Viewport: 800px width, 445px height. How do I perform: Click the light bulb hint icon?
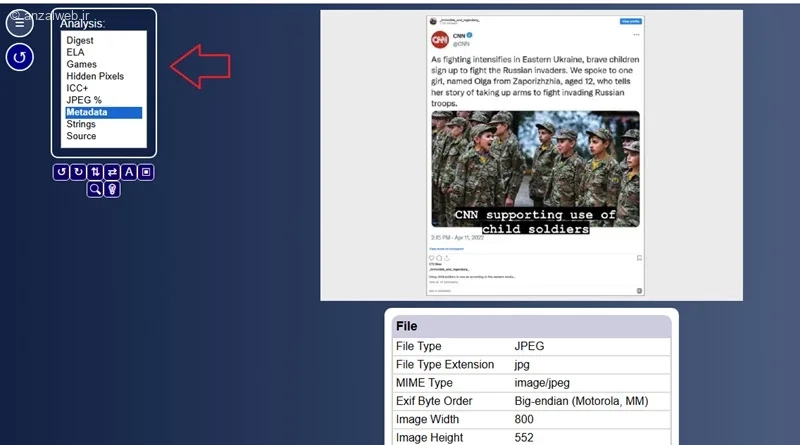pyautogui.click(x=112, y=189)
